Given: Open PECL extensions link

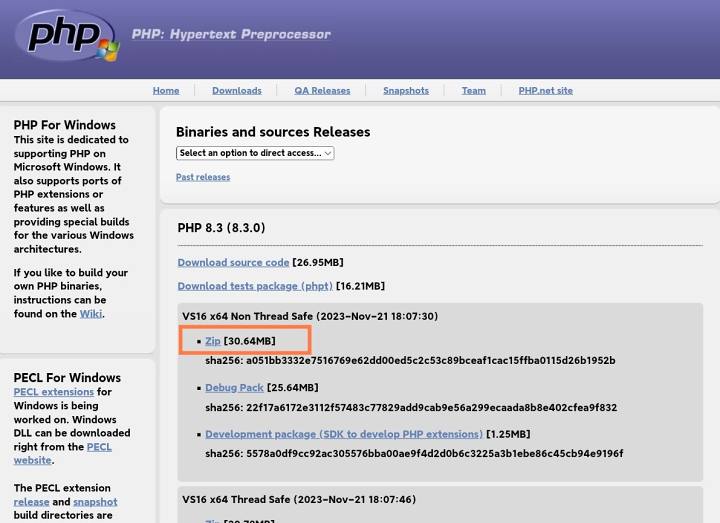Looking at the screenshot, I should pyautogui.click(x=53, y=392).
